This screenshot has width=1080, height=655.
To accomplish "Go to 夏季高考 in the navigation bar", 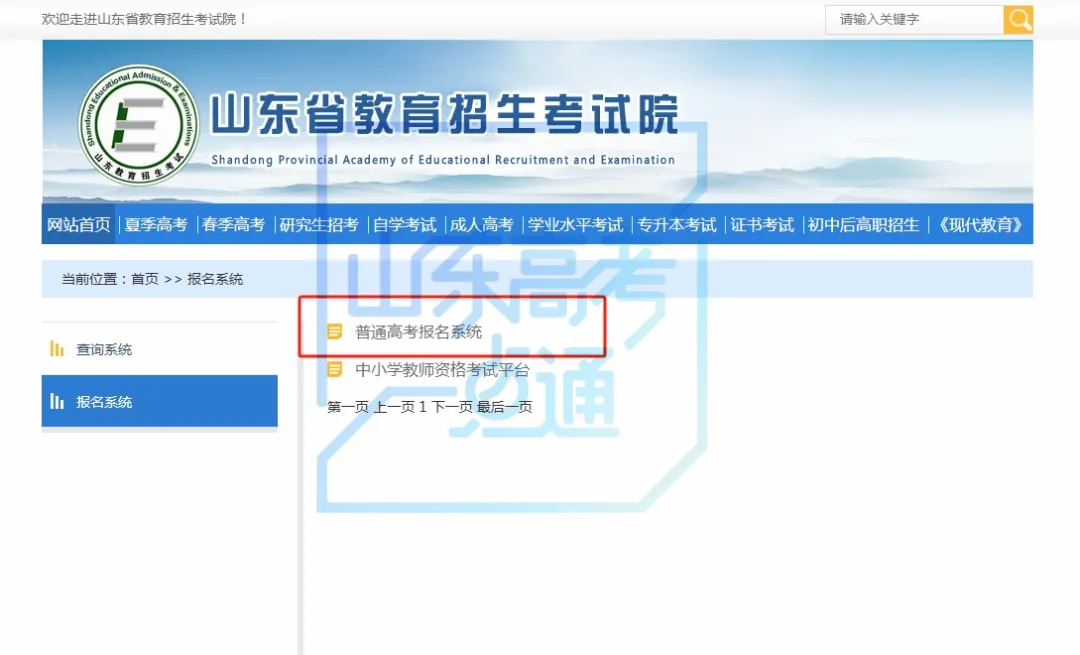I will (x=156, y=225).
